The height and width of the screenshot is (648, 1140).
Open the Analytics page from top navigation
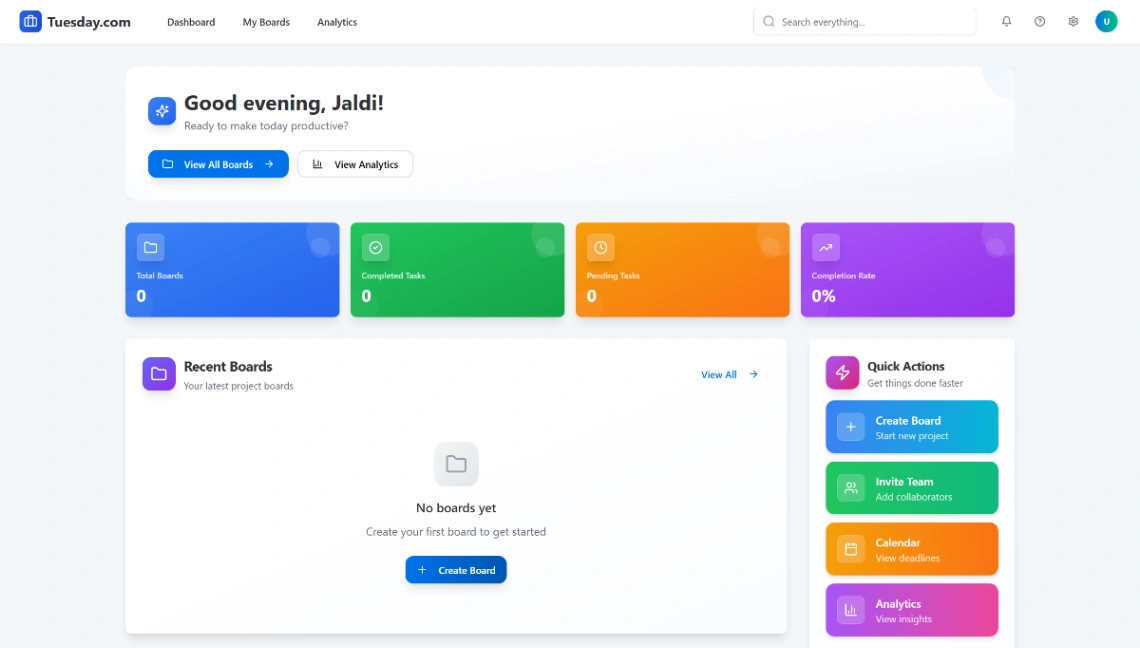[336, 21]
